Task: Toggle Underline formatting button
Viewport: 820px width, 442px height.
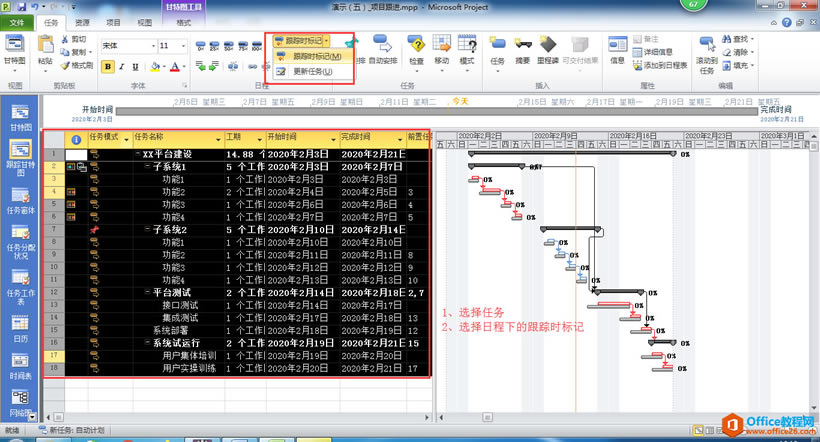Action: tap(136, 67)
